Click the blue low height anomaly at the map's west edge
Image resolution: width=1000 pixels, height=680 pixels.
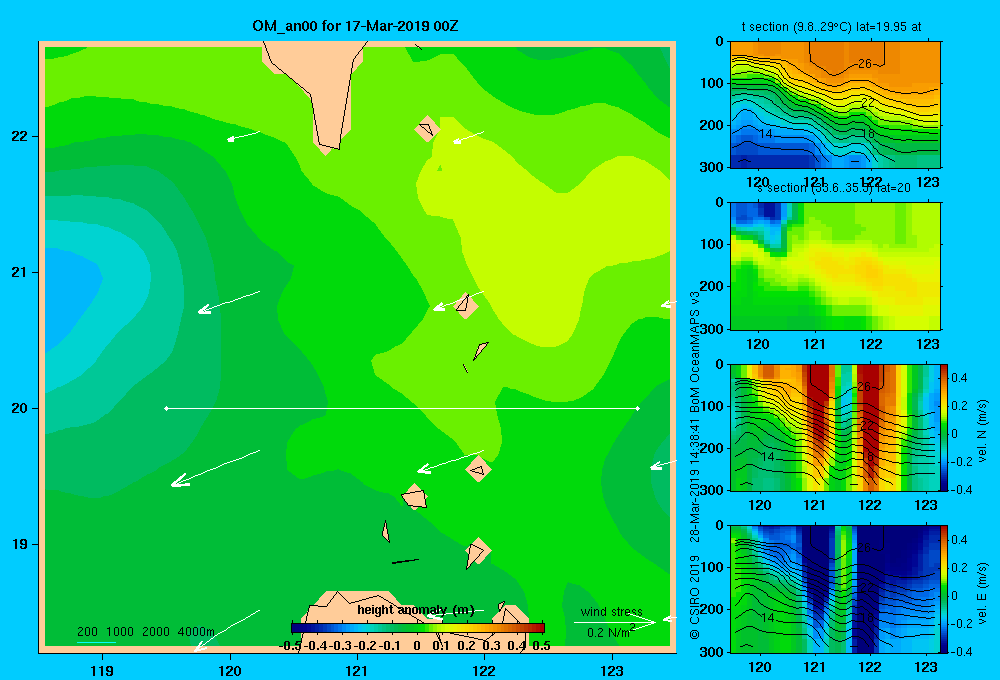click(69, 297)
